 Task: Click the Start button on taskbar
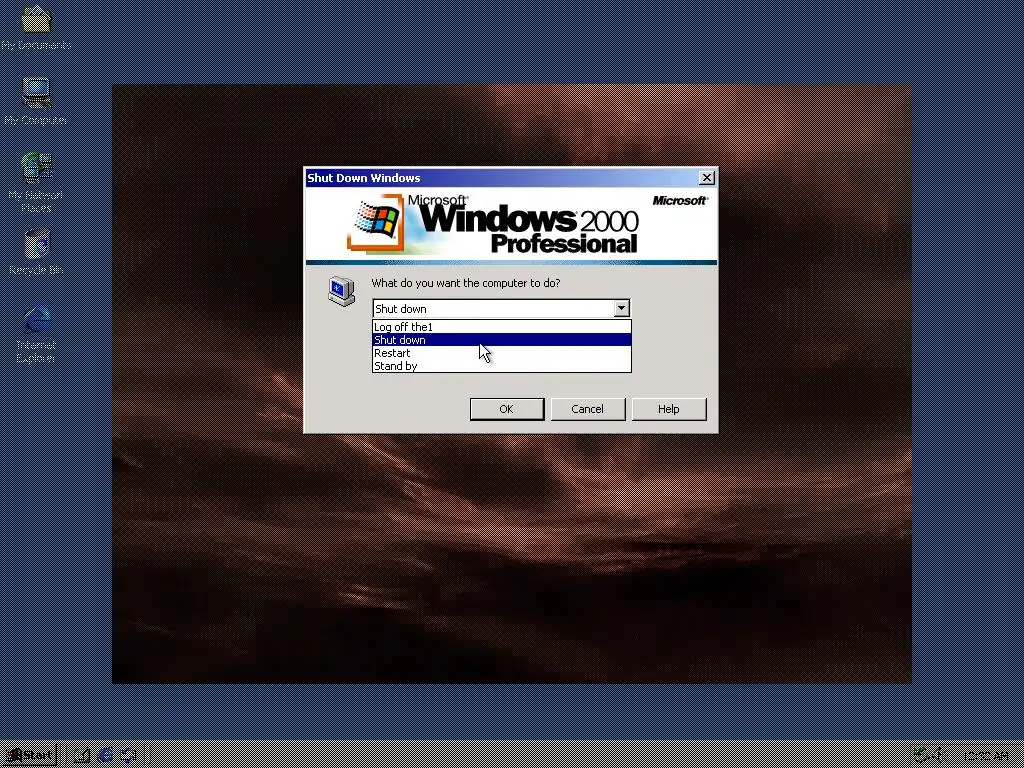[29, 756]
